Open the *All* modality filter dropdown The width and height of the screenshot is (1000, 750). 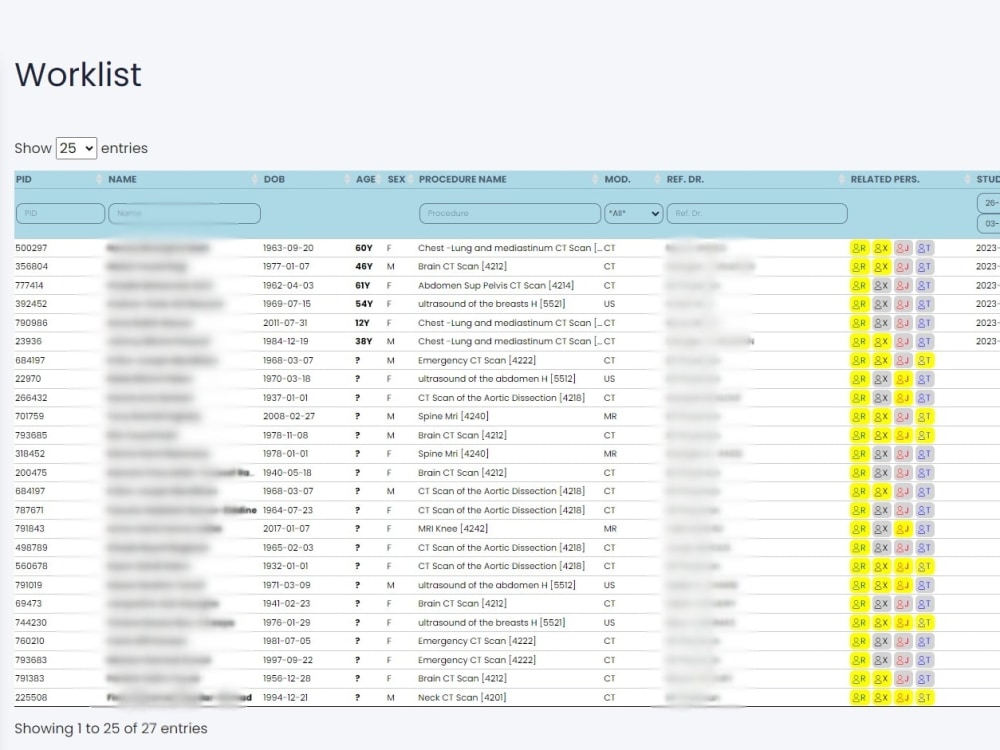pyautogui.click(x=634, y=213)
